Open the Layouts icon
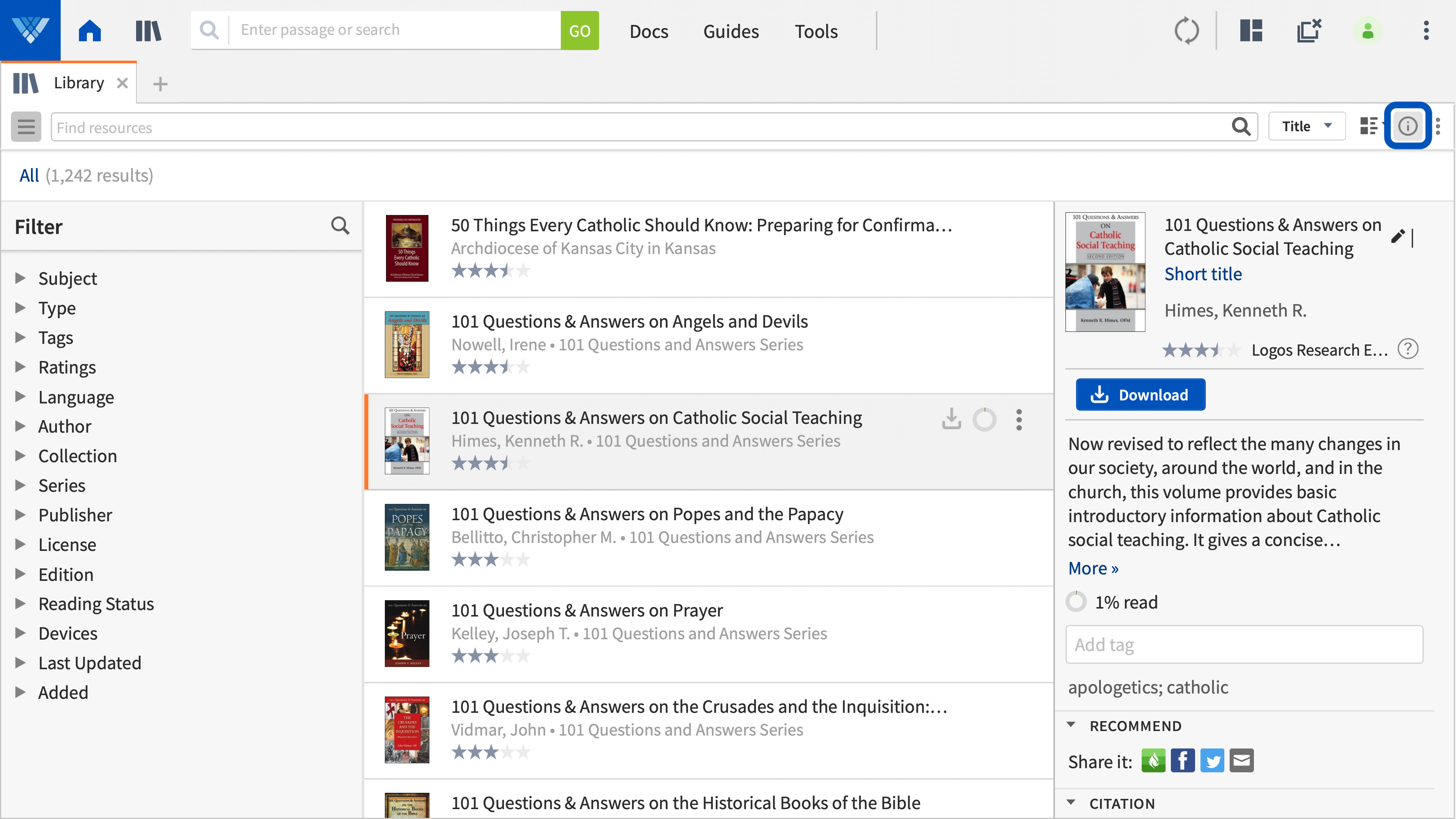 [1251, 30]
